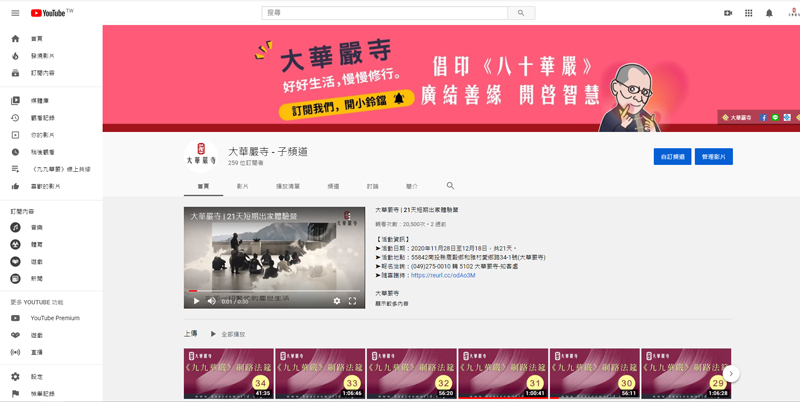Image resolution: width=800 pixels, height=402 pixels.
Task: Open the YouTube apps grid
Action: click(x=748, y=13)
